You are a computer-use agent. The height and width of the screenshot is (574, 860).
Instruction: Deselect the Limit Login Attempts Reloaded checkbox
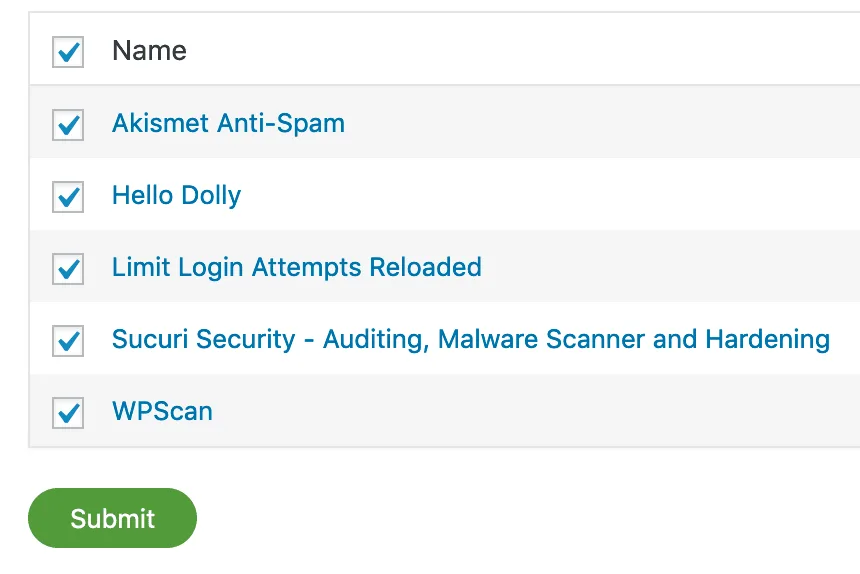pos(68,268)
